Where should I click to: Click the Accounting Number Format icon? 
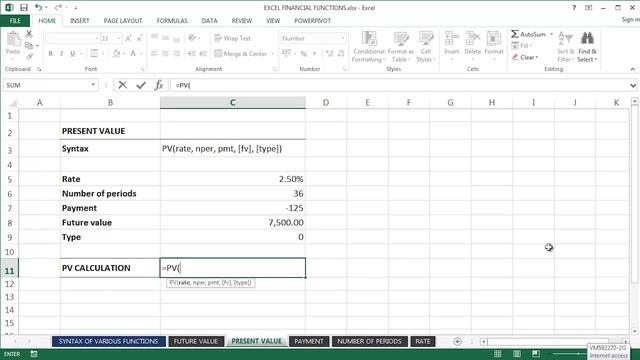[286, 53]
